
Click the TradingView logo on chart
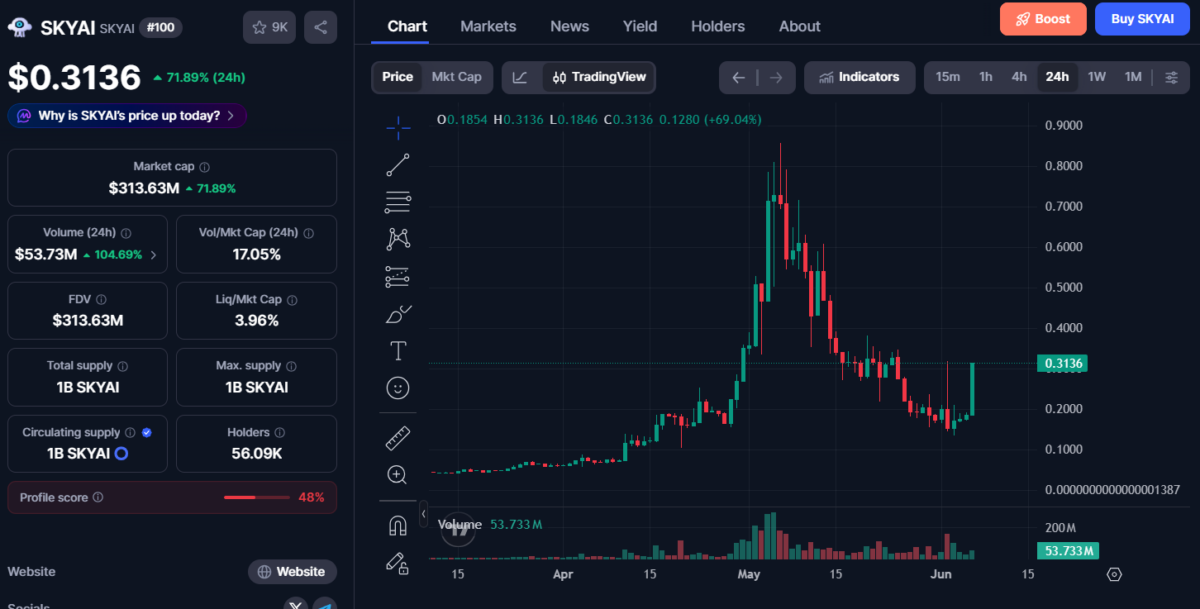[x=459, y=529]
